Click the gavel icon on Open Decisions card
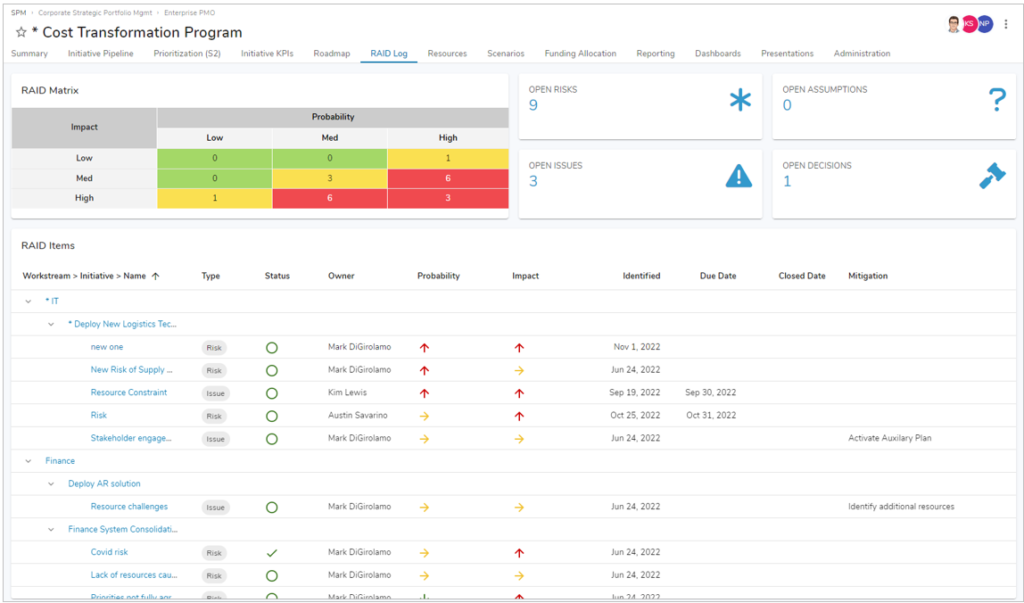Viewport: 1024px width, 603px height. (991, 174)
